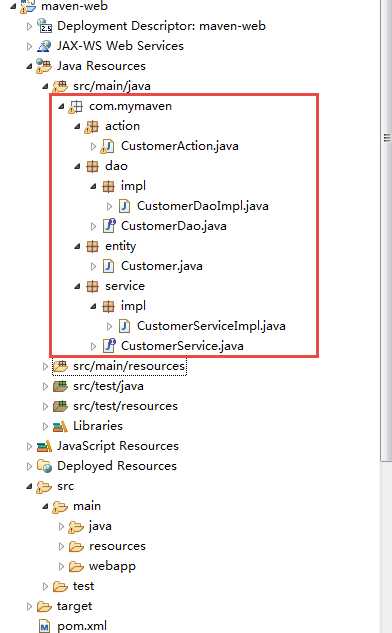Expand the target folder node

[29, 606]
